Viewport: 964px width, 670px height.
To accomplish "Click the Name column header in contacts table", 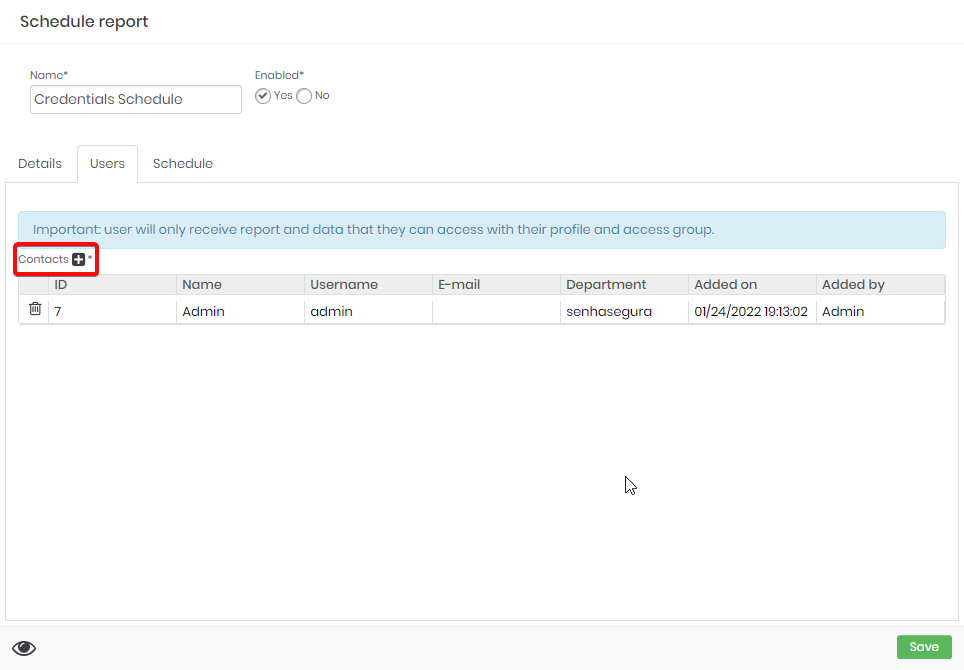I will pyautogui.click(x=240, y=285).
